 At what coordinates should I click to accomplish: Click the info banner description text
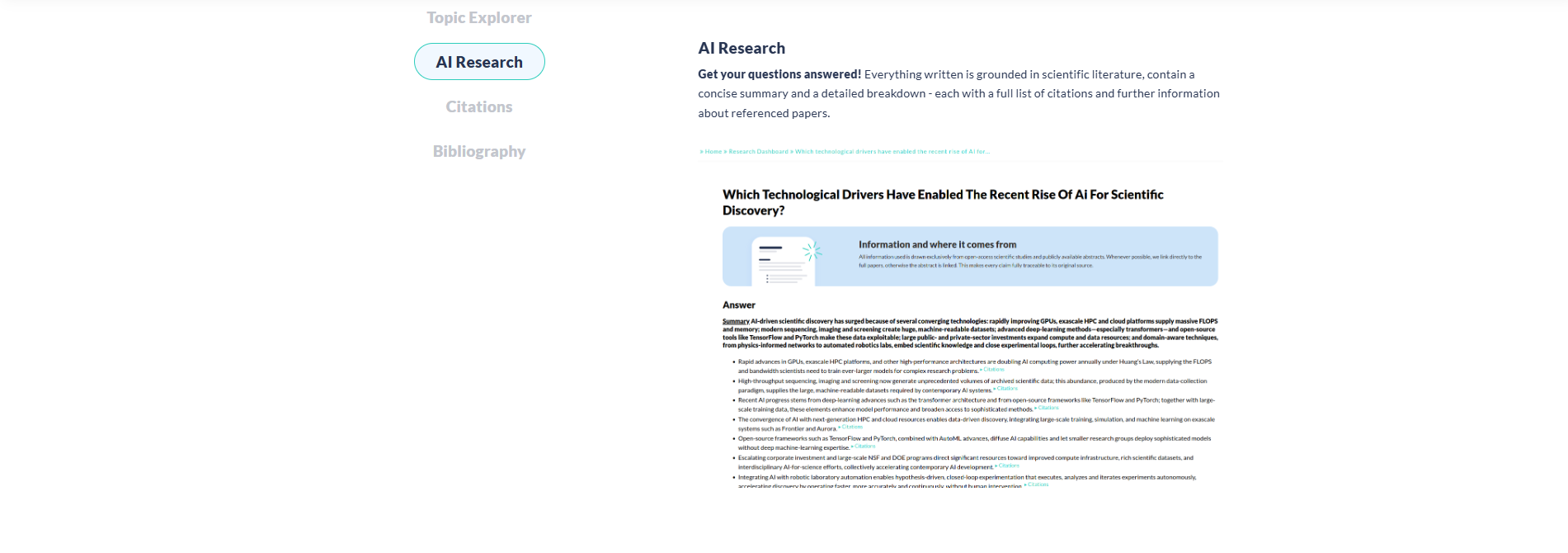coord(1030,261)
